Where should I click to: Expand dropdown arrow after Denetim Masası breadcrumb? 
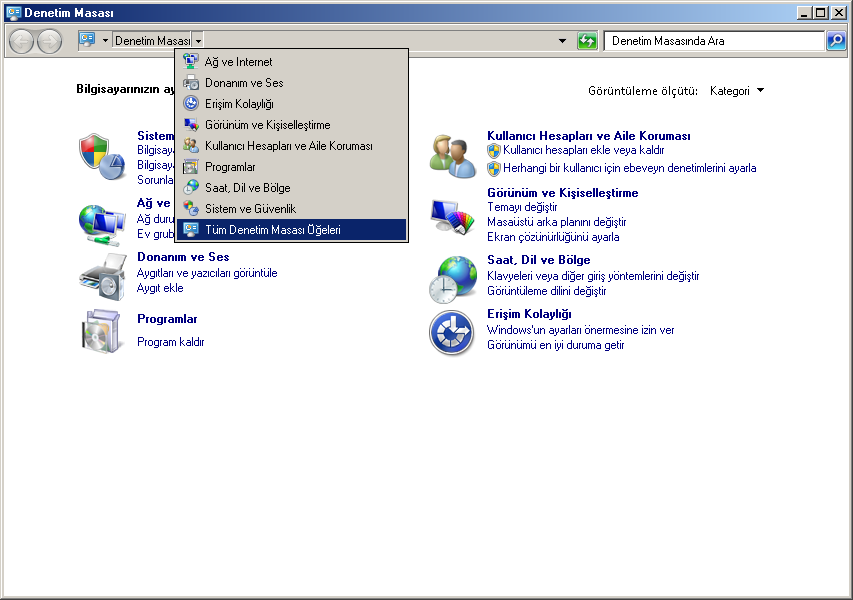[x=199, y=41]
